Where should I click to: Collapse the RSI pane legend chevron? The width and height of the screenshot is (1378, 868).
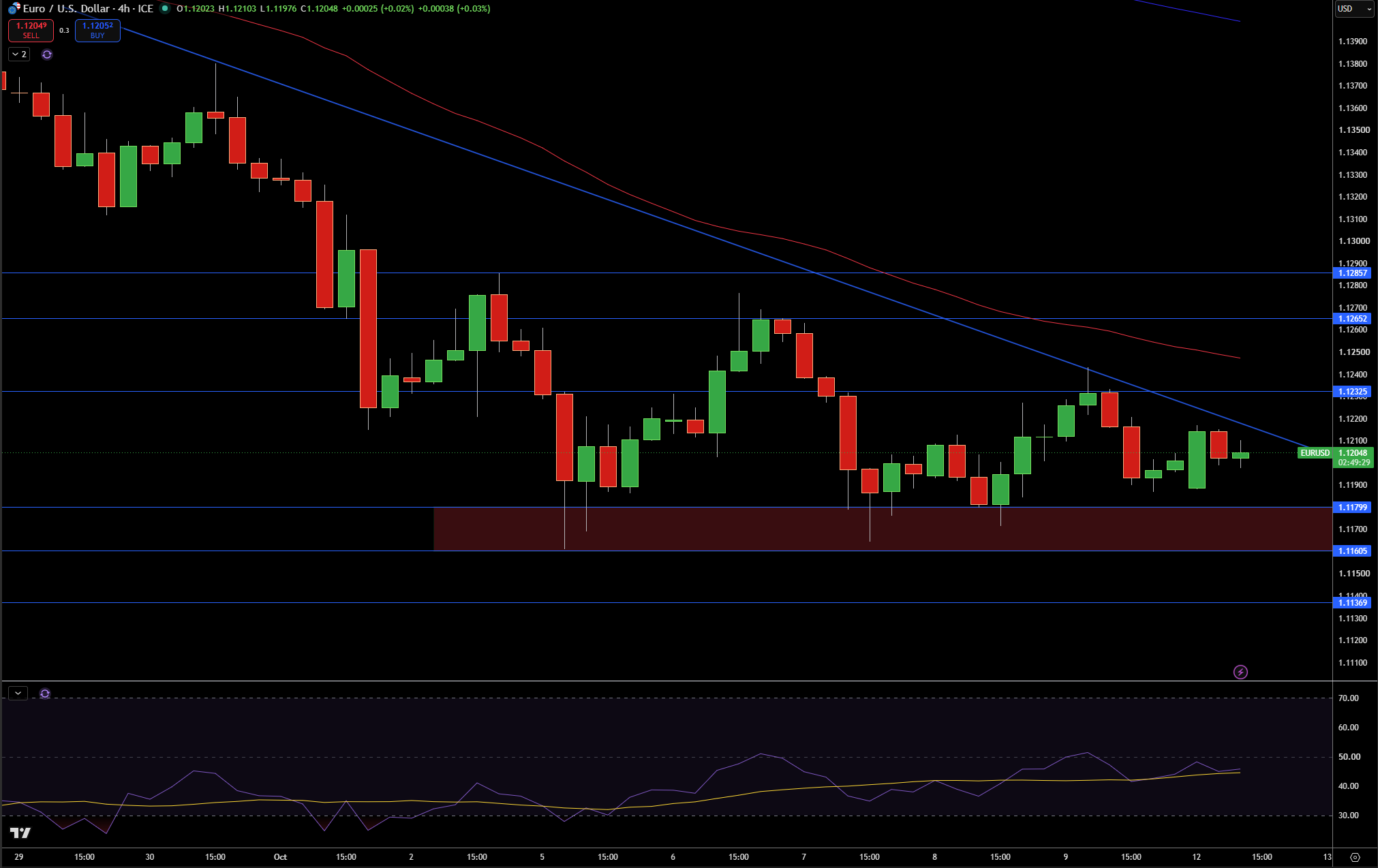(18, 694)
